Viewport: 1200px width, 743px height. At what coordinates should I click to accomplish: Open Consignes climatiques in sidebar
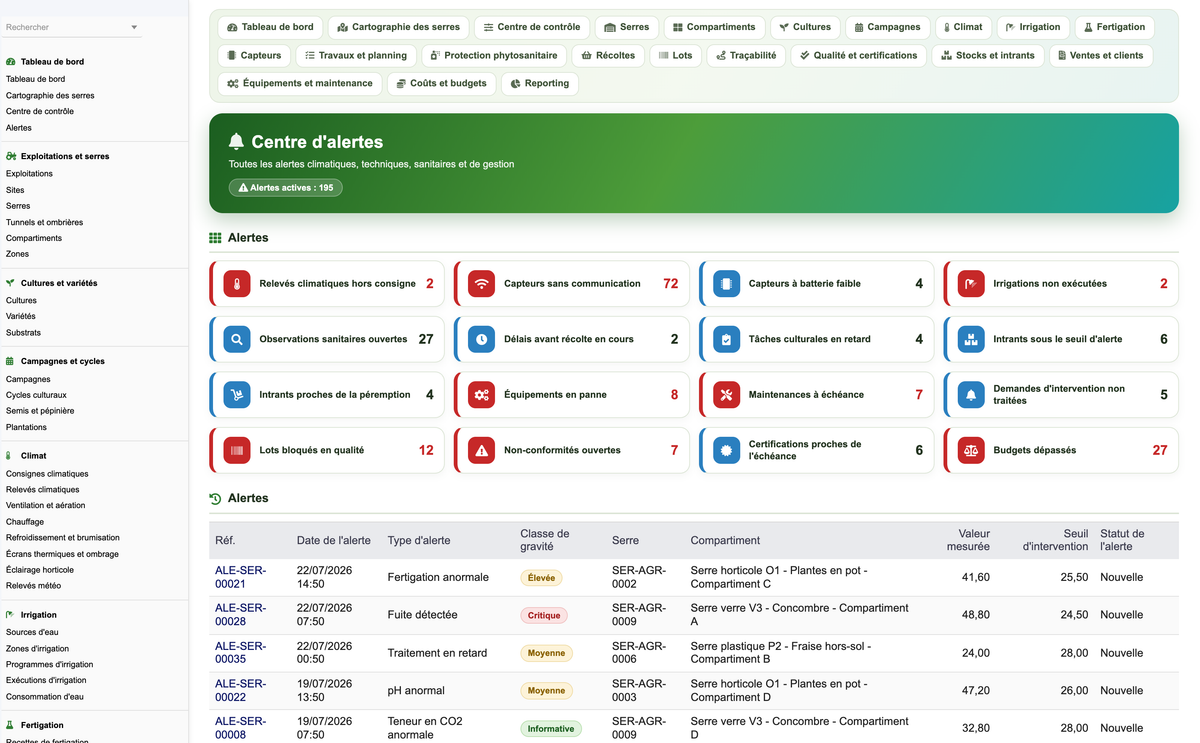(47, 474)
